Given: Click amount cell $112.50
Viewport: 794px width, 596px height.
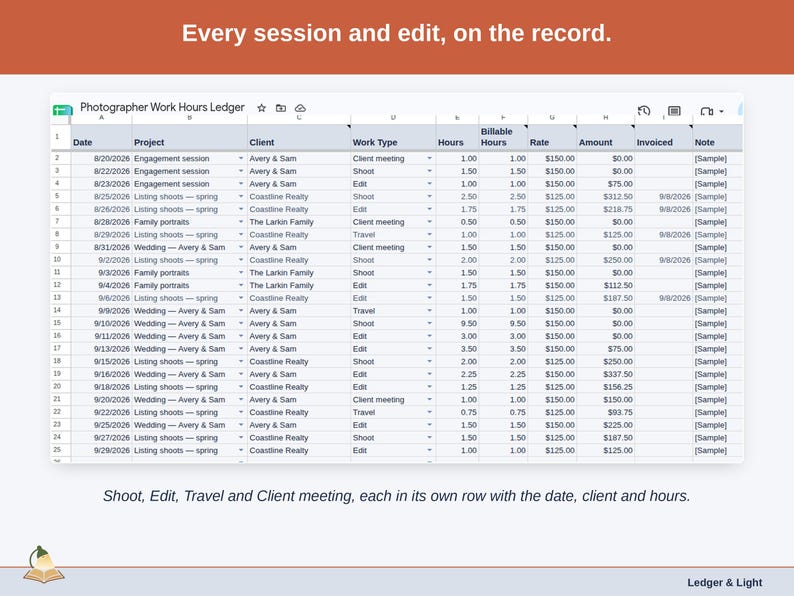Looking at the screenshot, I should [x=606, y=286].
